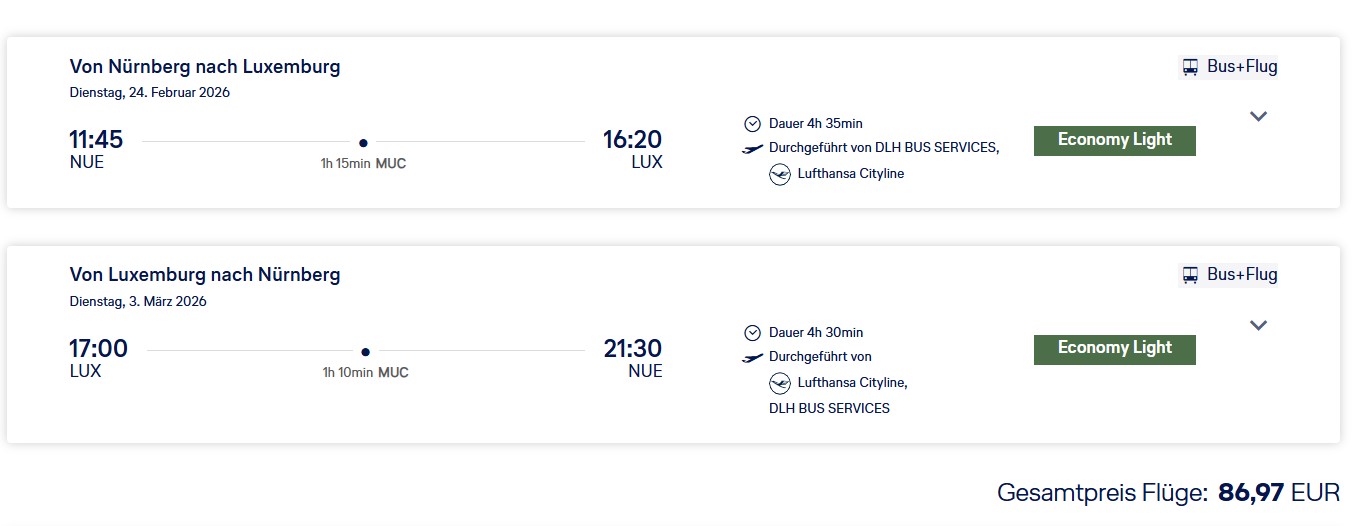The image size is (1367, 526).
Task: Click the airplane icon beside return flight's Durchgeführt von
Action: click(753, 357)
